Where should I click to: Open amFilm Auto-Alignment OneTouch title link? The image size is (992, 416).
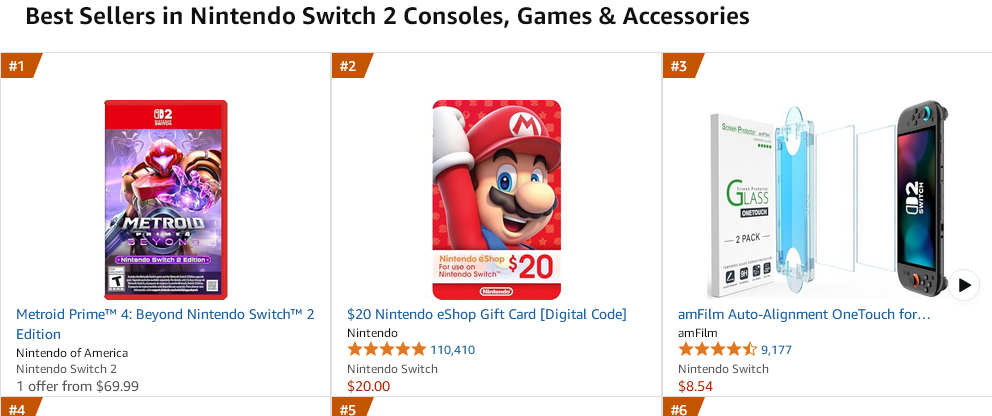tap(804, 314)
